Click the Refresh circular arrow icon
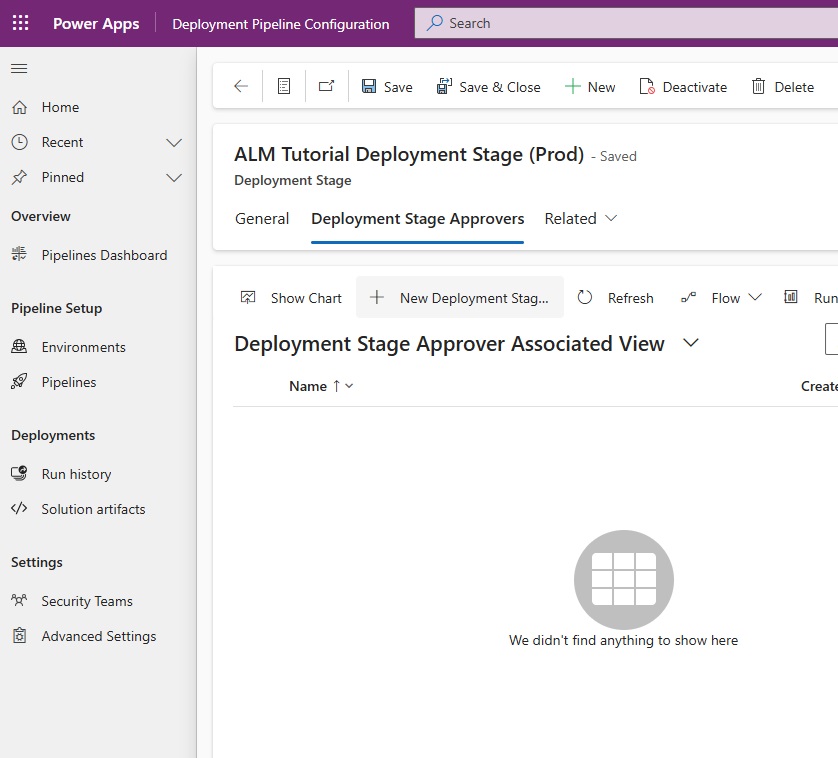This screenshot has height=758, width=838. [x=585, y=297]
